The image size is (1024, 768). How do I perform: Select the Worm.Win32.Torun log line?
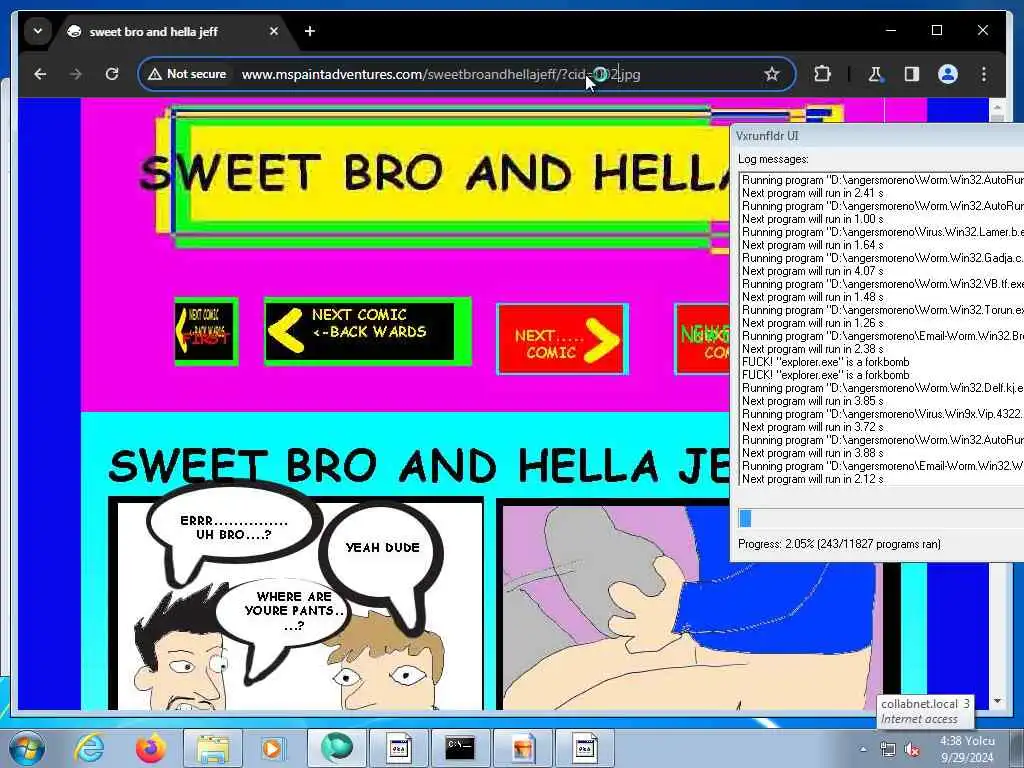tap(882, 310)
